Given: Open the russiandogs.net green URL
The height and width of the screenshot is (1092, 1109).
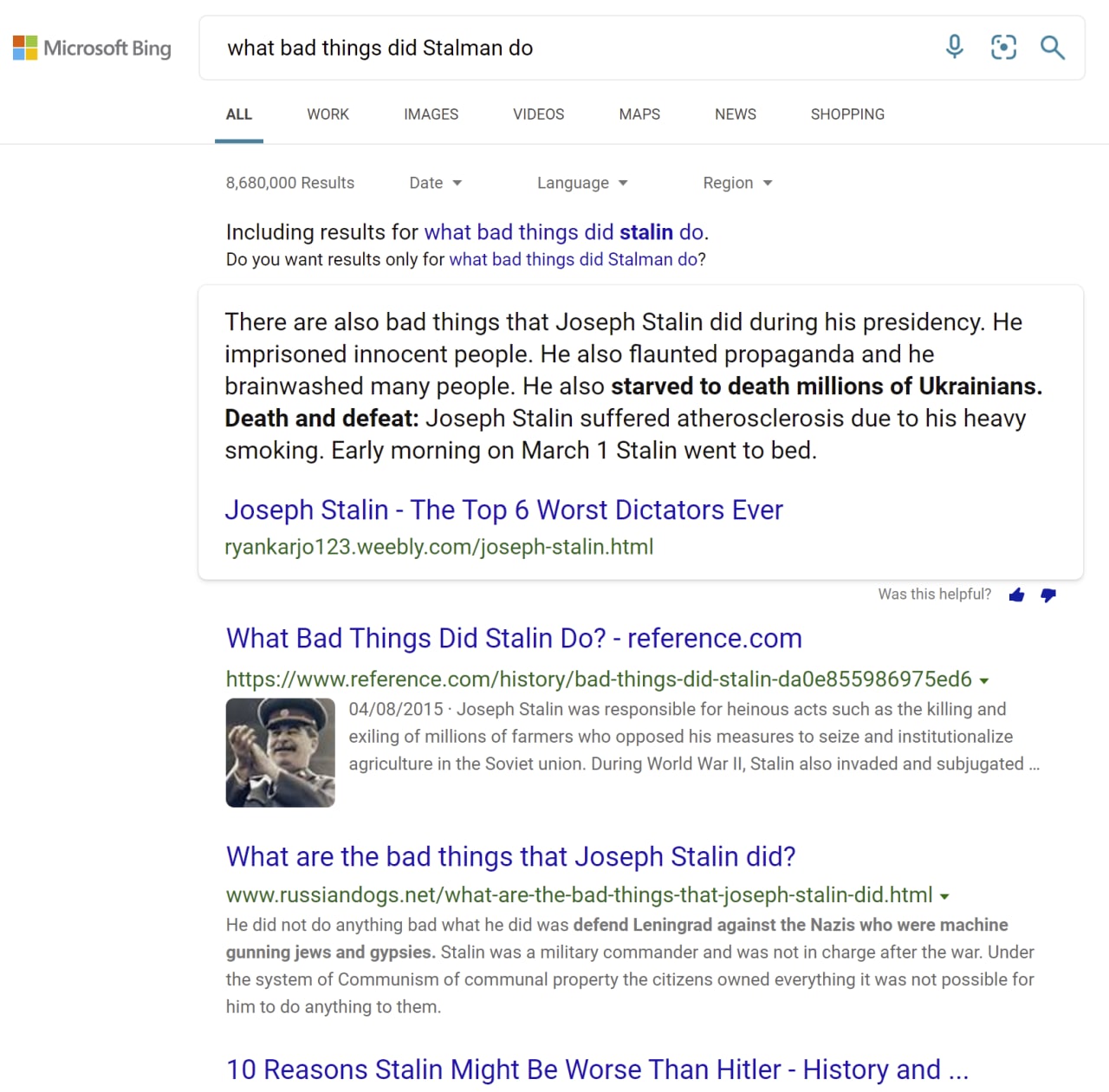Looking at the screenshot, I should tap(580, 895).
